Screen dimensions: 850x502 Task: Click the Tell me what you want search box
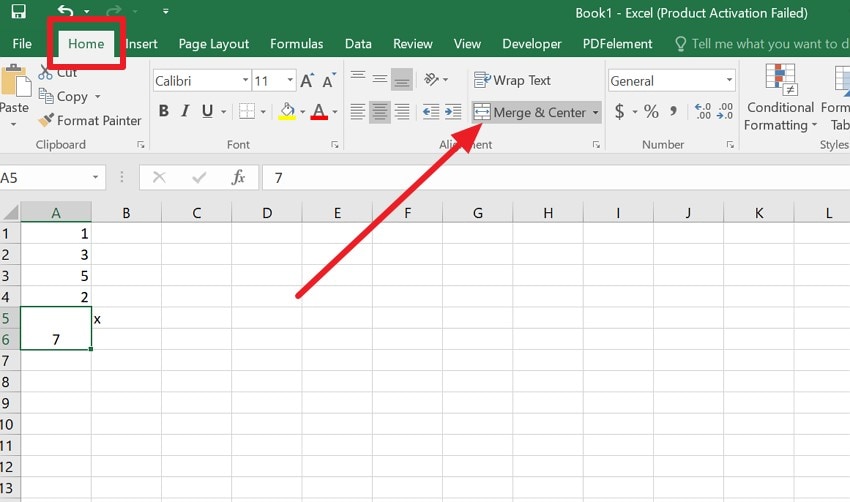click(762, 44)
